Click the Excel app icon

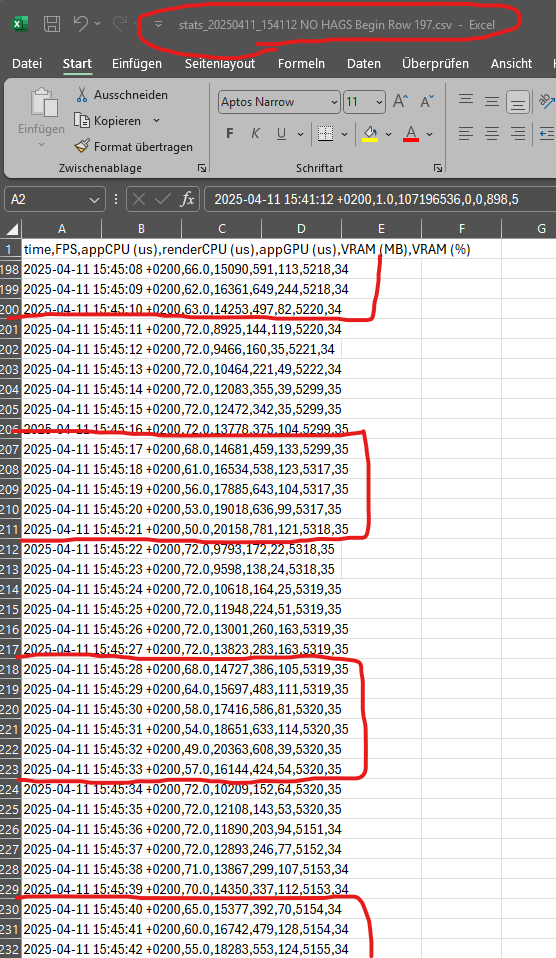20,24
